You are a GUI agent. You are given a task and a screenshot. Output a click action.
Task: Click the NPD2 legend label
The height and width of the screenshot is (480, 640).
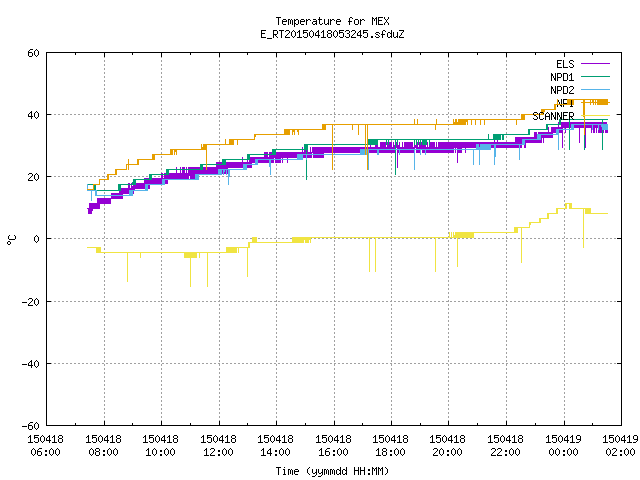coord(562,90)
